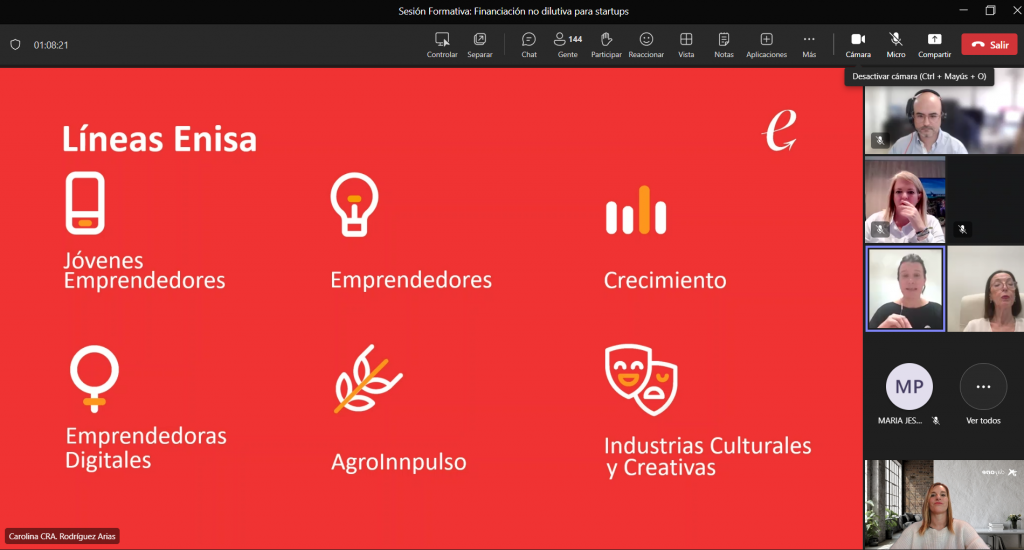Open Reaccionar emoji reactions
Viewport: 1024px width, 550px height.
(x=646, y=45)
